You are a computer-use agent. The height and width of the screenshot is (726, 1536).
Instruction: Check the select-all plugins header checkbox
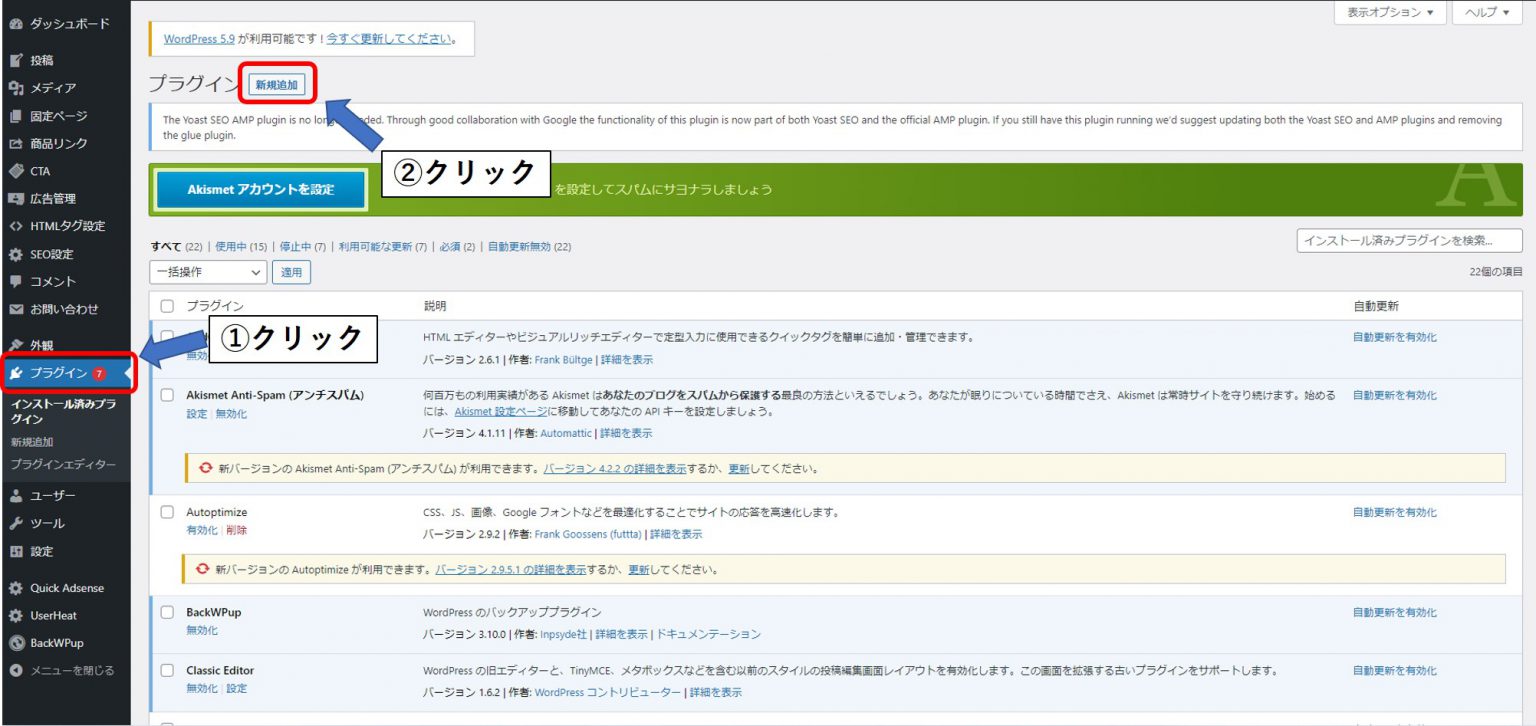(167, 306)
